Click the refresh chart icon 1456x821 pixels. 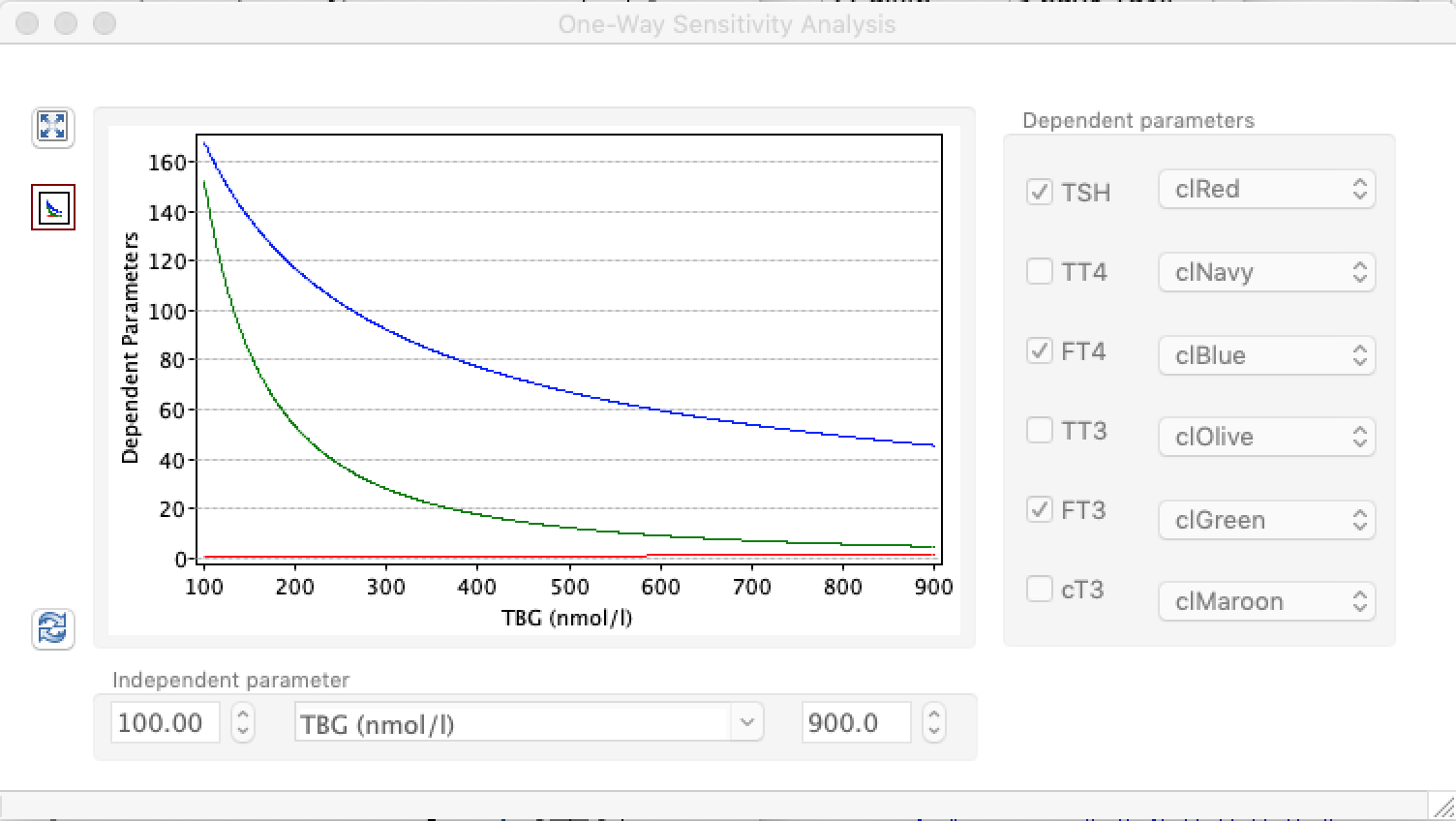(x=52, y=628)
